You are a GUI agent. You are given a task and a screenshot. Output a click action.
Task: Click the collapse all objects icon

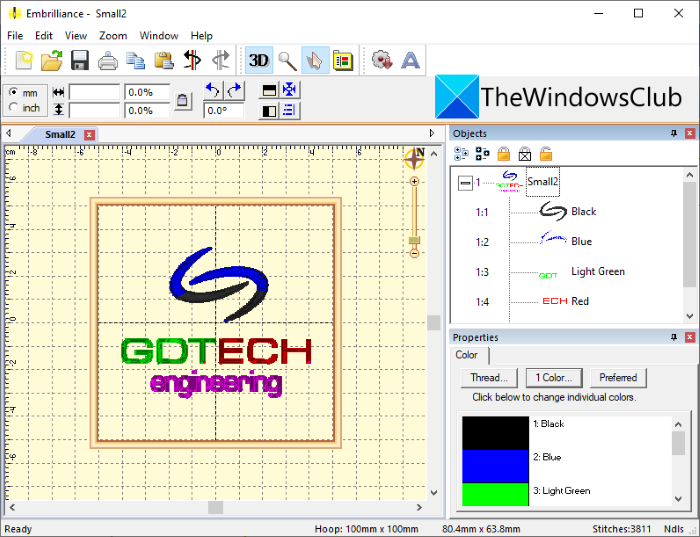pyautogui.click(x=482, y=154)
